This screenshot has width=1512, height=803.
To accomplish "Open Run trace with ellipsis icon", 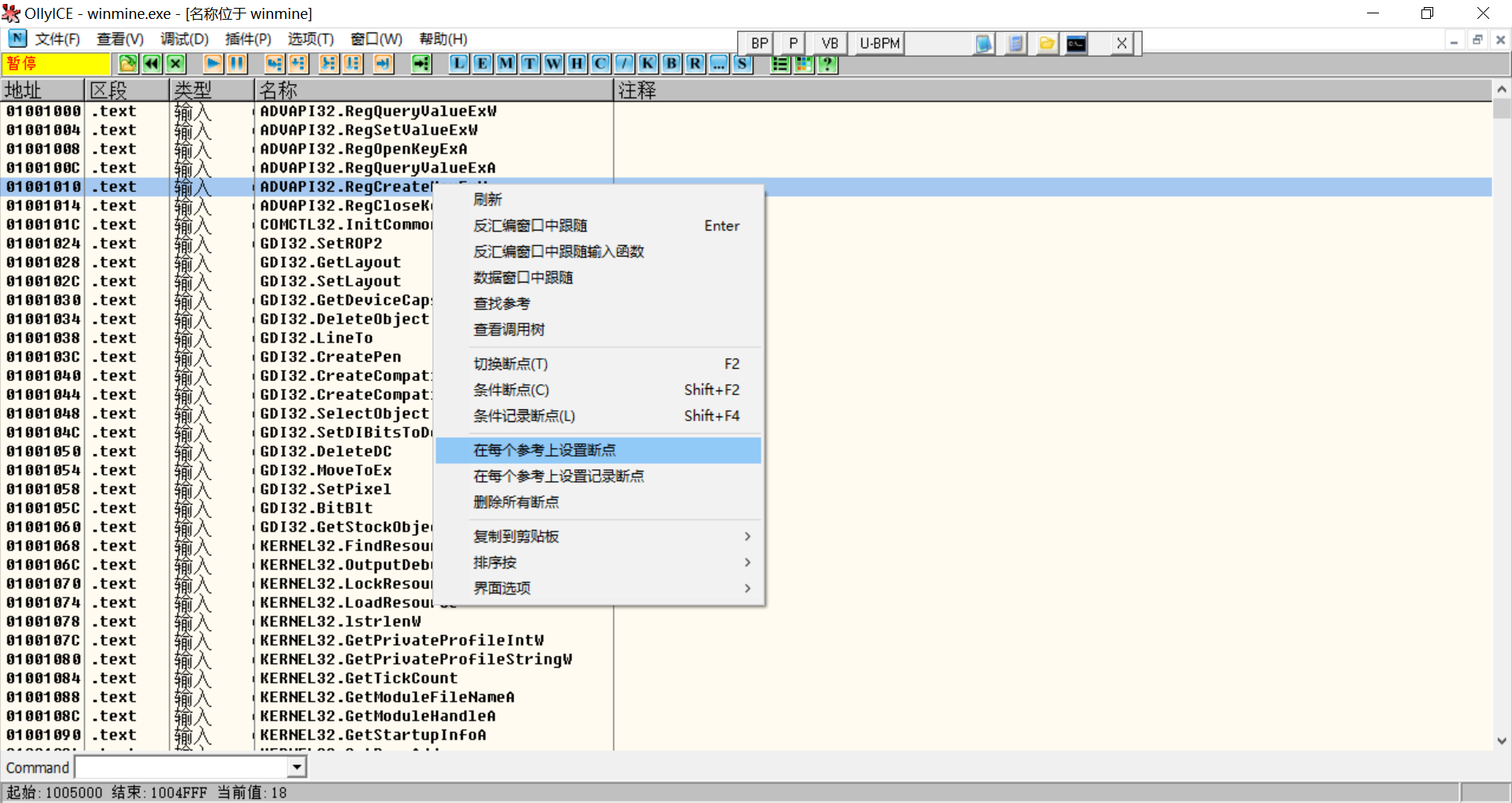I will 719,64.
